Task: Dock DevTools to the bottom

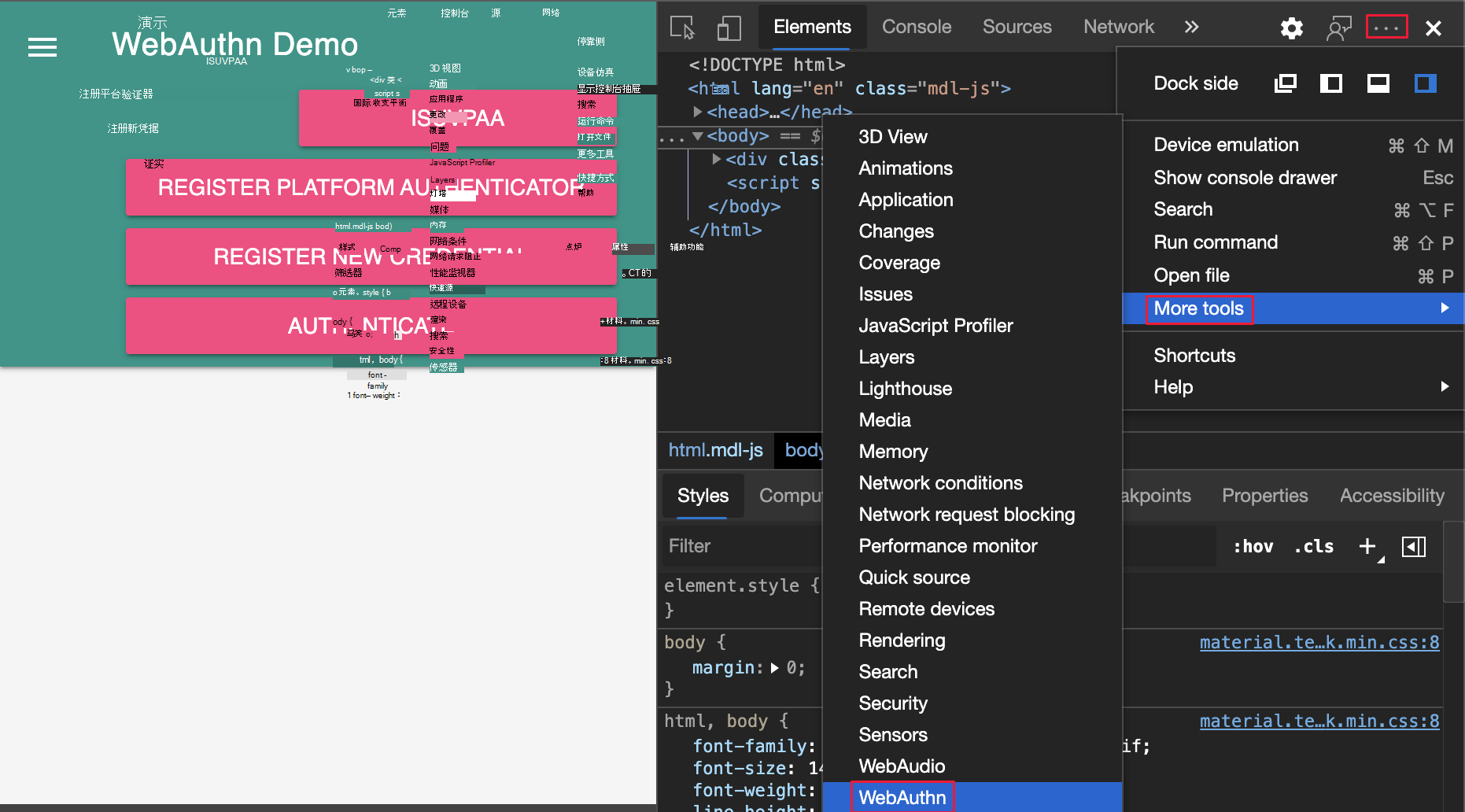Action: 1378,83
